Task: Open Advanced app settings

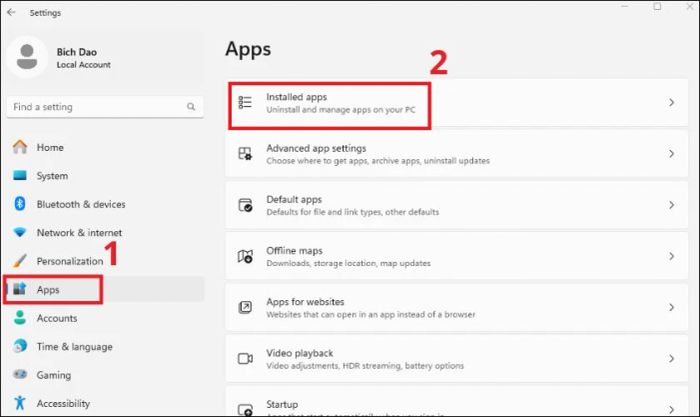Action: (457, 154)
